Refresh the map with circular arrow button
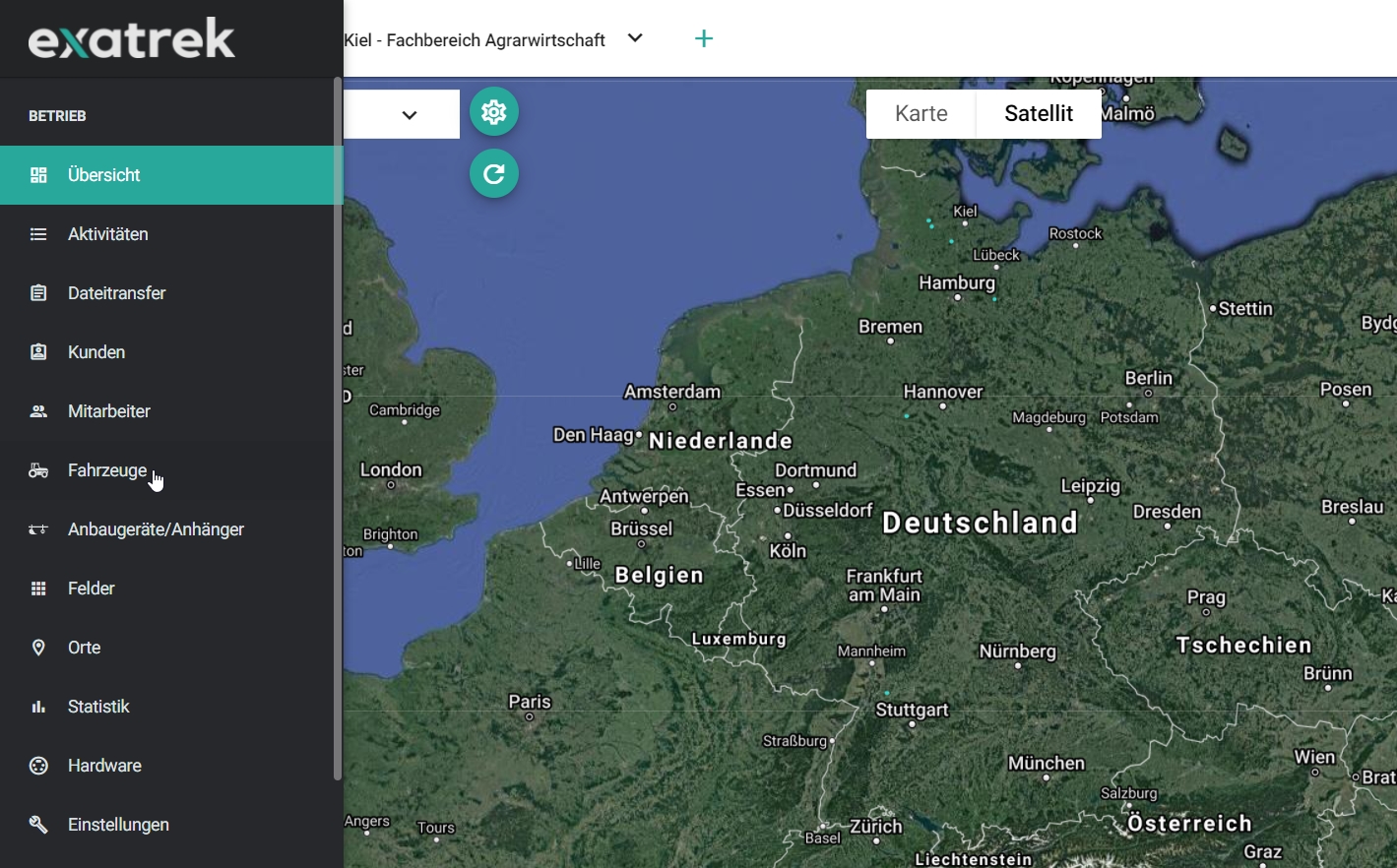 pos(494,173)
